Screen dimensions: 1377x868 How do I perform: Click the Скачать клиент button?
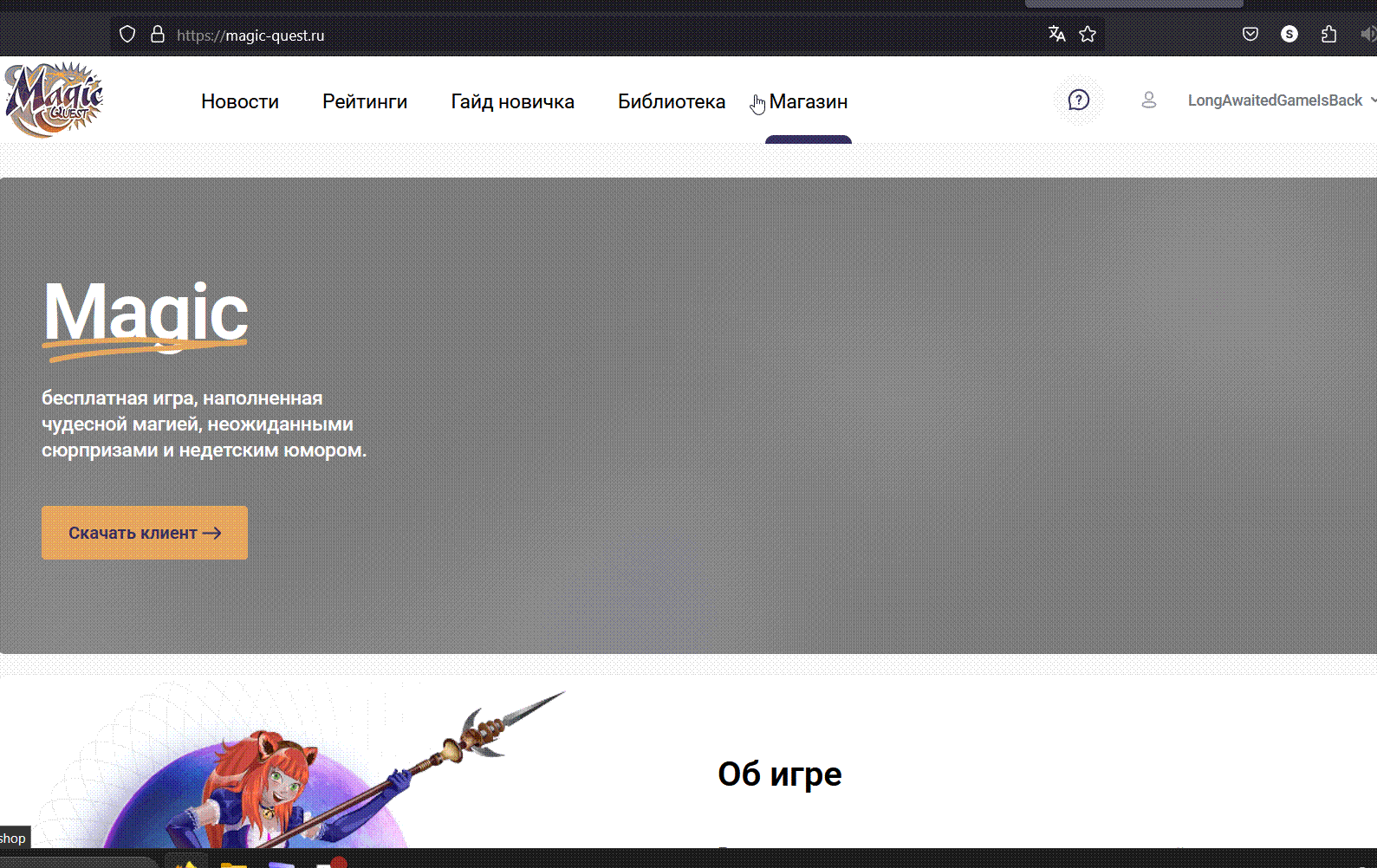click(x=145, y=533)
